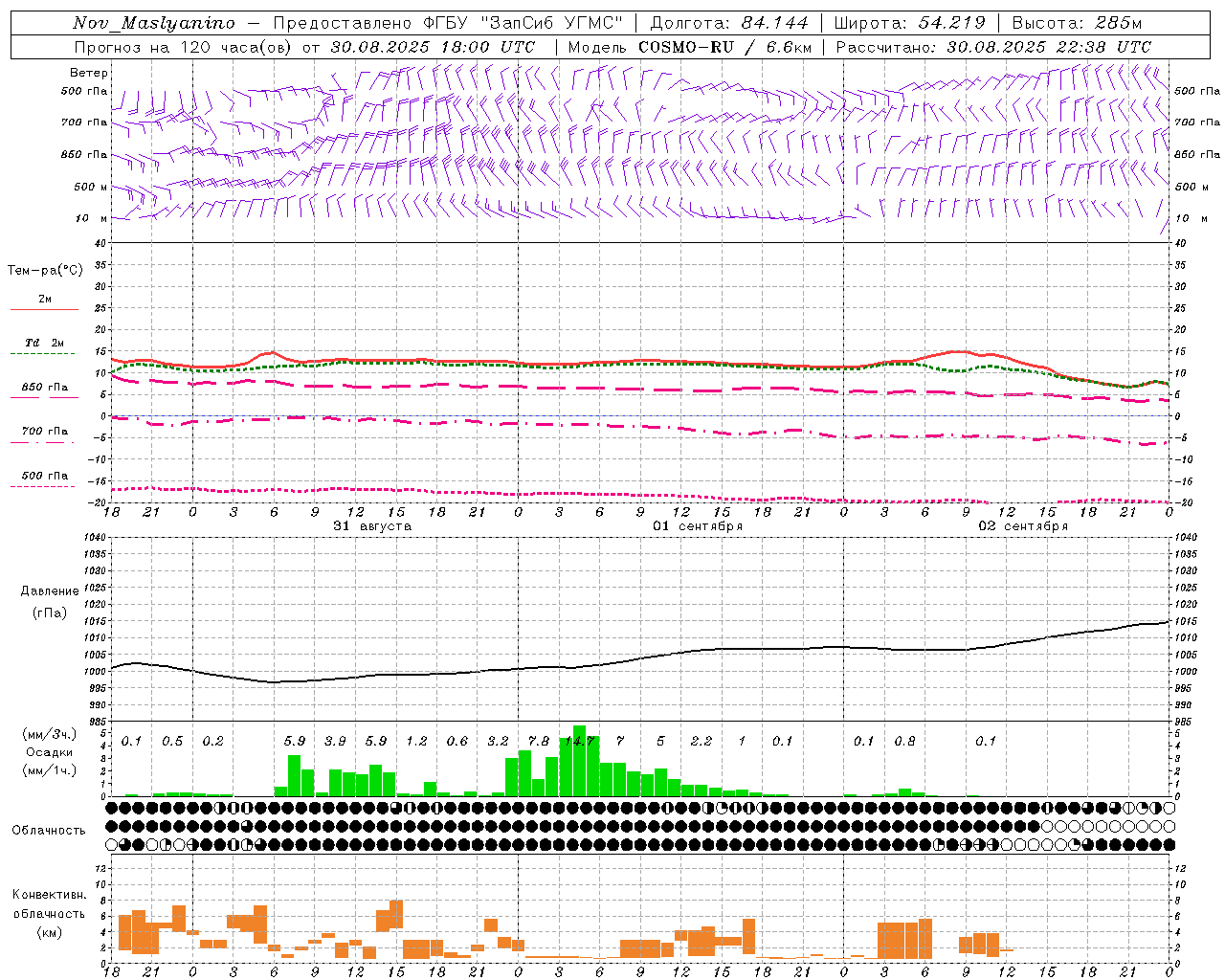Click the Облачность panel label

pos(49,830)
